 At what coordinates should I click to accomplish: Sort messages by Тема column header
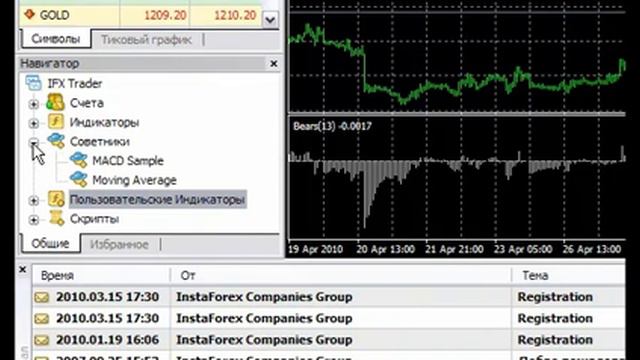click(569, 276)
